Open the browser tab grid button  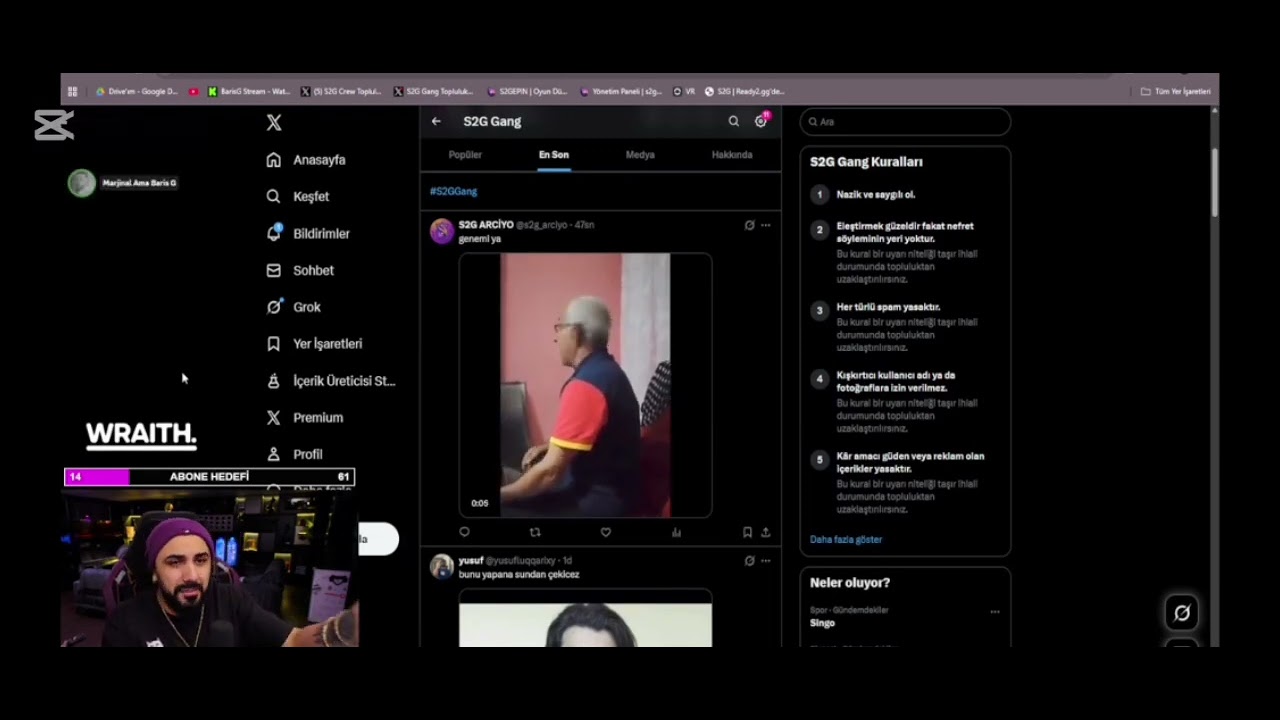[72, 91]
